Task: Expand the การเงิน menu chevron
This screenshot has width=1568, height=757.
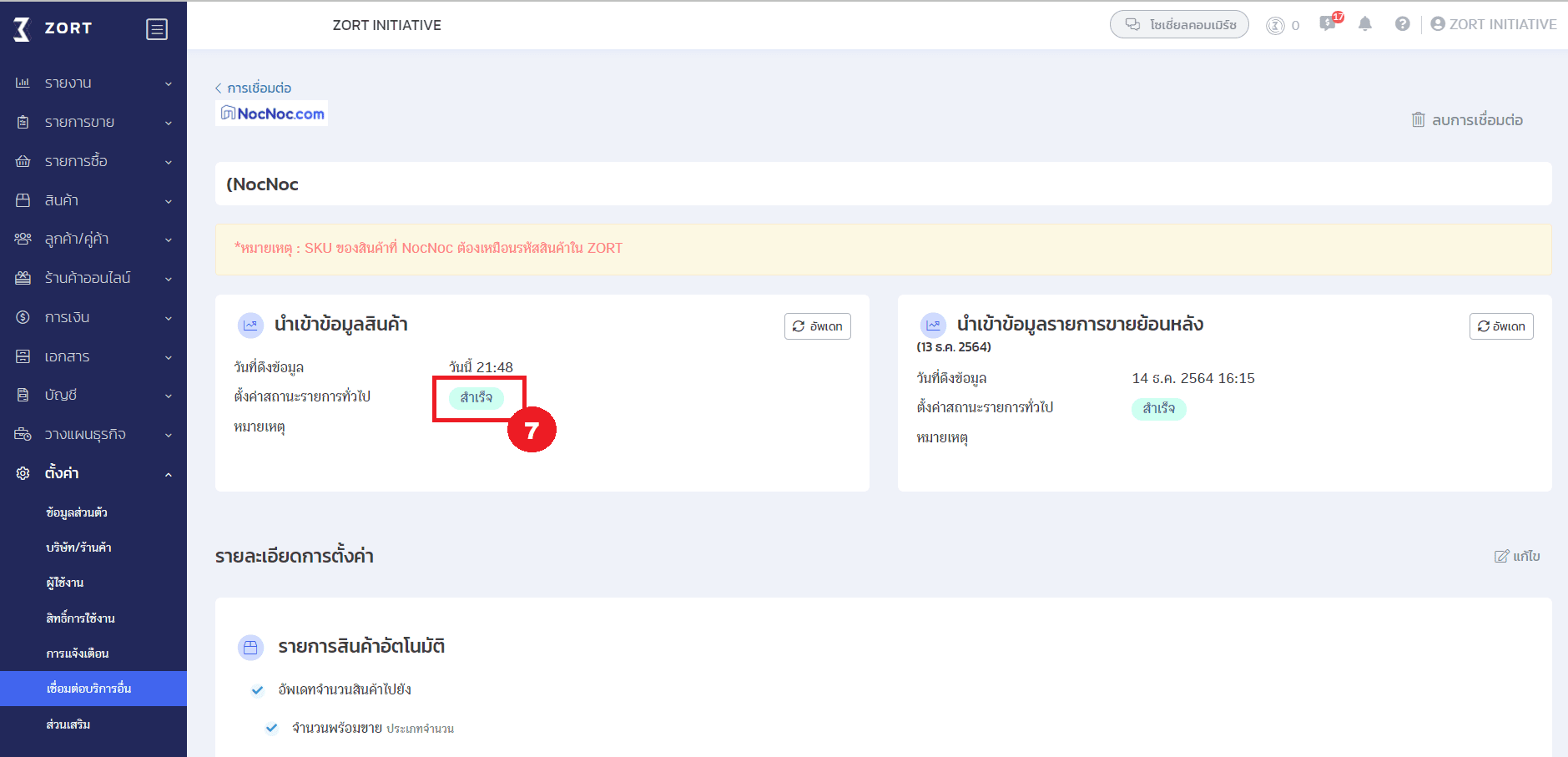Action: tap(169, 318)
